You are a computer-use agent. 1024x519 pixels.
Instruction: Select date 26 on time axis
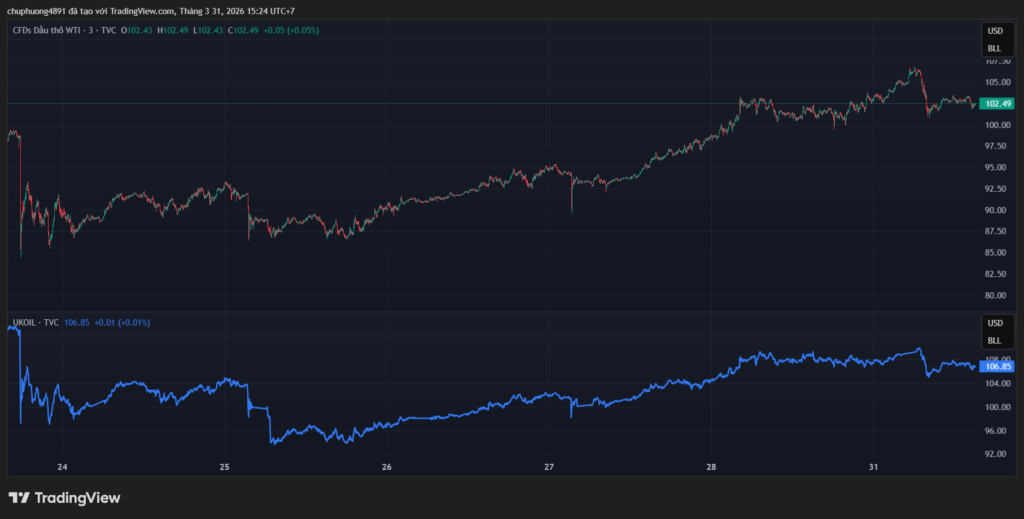point(387,467)
